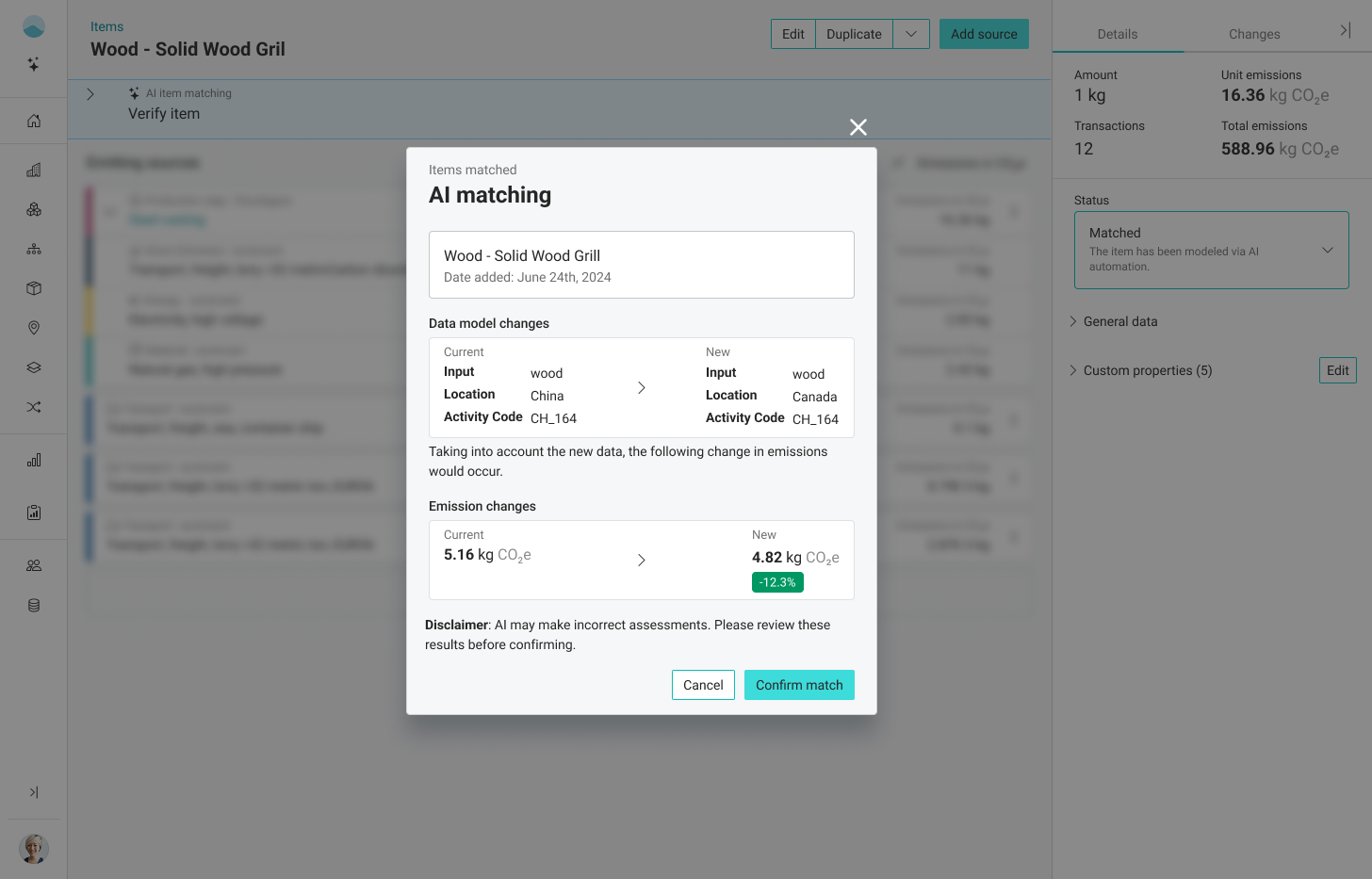
Task: Click the layers icon in the sidebar
Action: (34, 366)
